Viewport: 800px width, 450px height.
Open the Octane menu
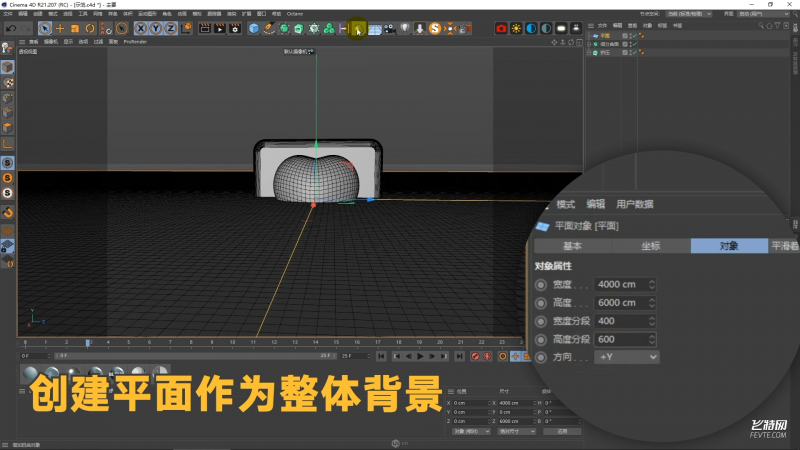(x=294, y=14)
